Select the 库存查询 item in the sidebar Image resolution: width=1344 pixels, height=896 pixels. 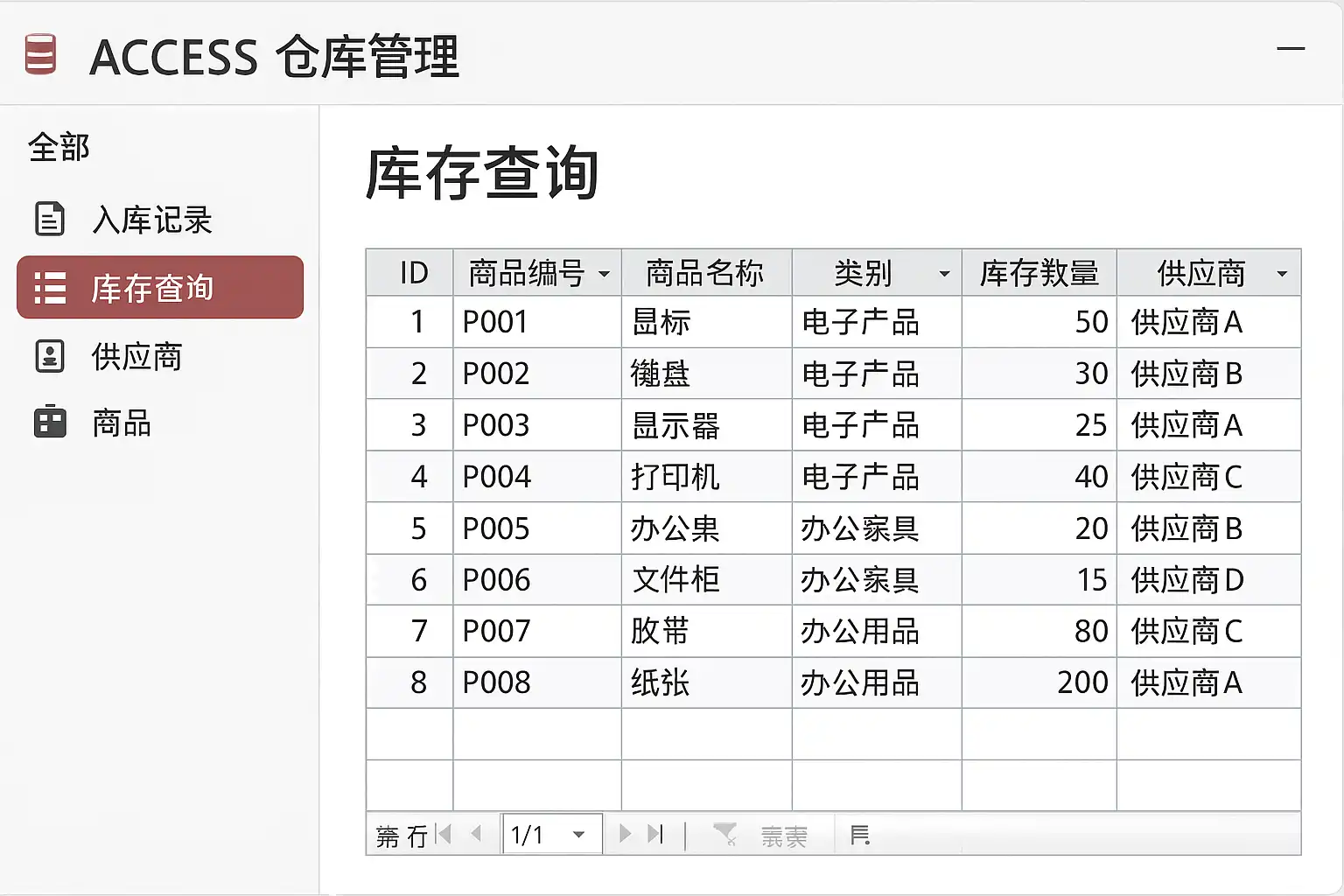click(160, 287)
